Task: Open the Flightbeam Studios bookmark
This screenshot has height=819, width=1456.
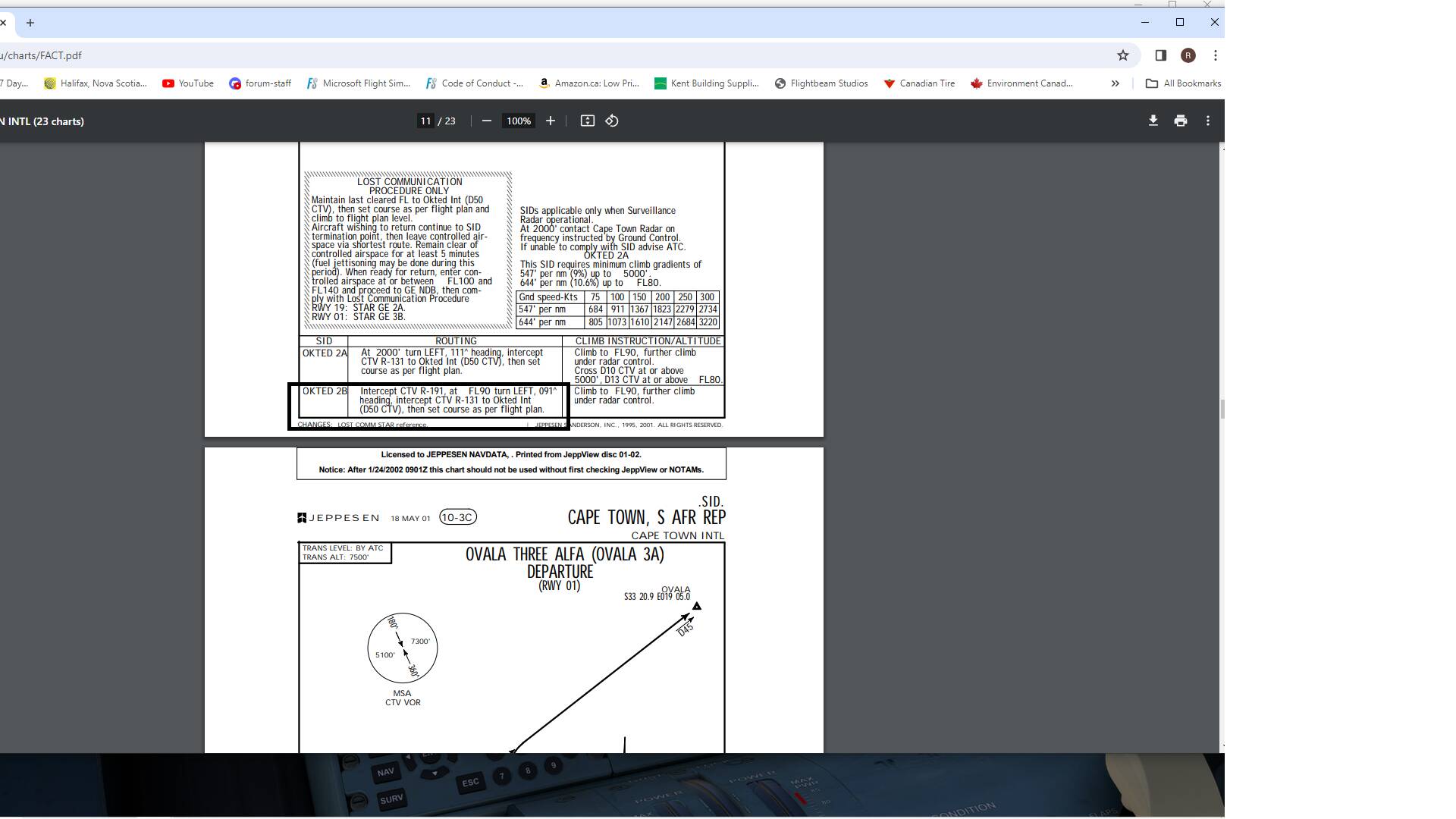Action: 821,83
